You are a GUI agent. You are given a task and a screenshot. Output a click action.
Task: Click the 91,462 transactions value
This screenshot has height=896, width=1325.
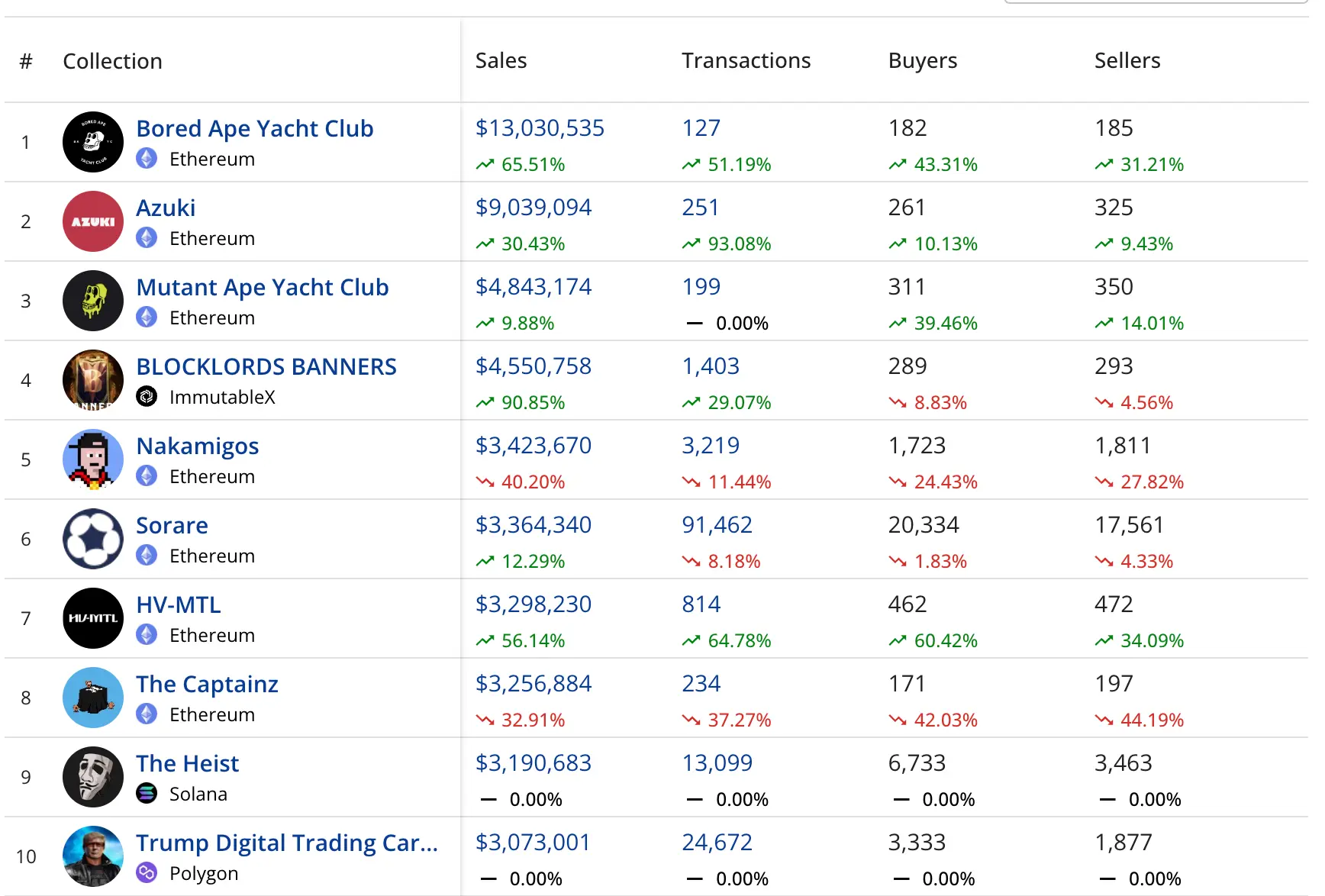717,525
